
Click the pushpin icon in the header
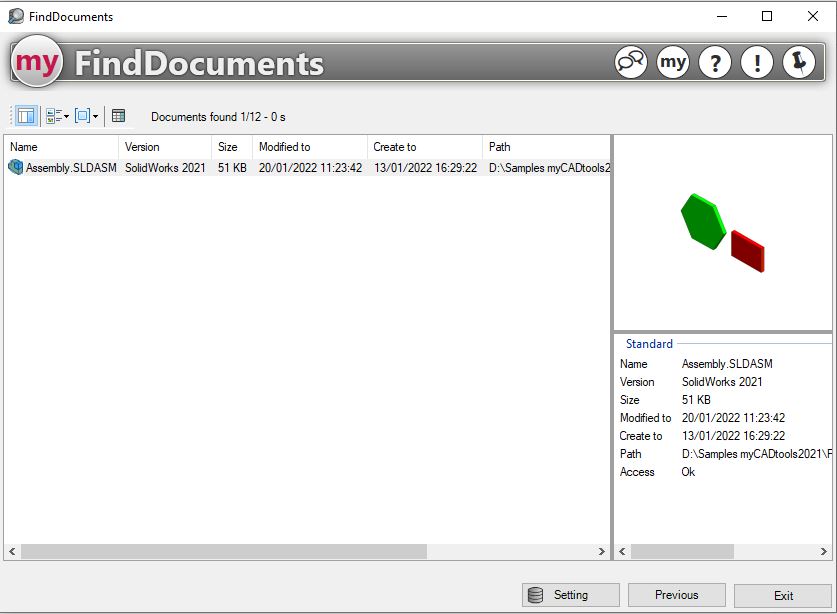pos(799,63)
